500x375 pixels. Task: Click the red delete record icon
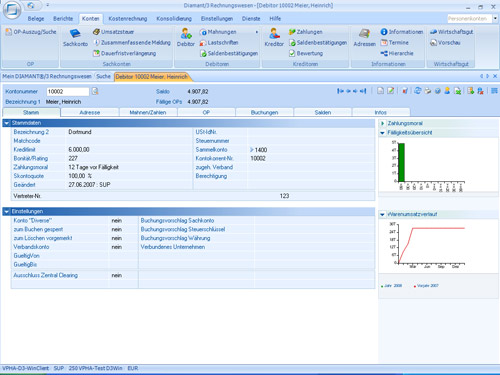pyautogui.click(x=405, y=91)
